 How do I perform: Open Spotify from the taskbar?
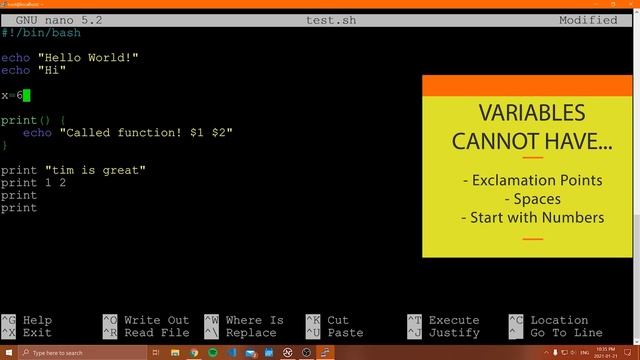(x=213, y=353)
